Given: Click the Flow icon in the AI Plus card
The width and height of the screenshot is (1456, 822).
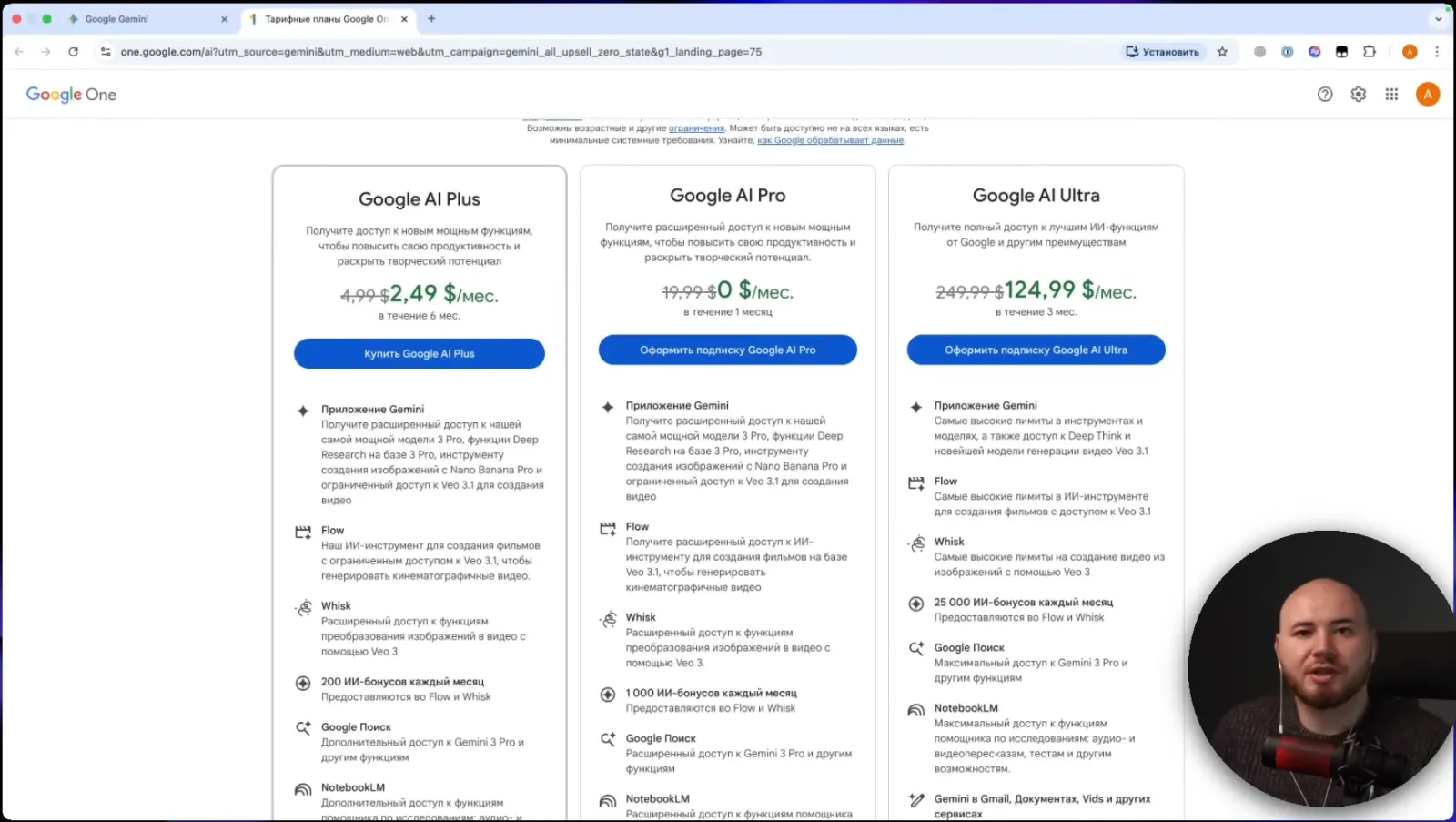Looking at the screenshot, I should (303, 532).
